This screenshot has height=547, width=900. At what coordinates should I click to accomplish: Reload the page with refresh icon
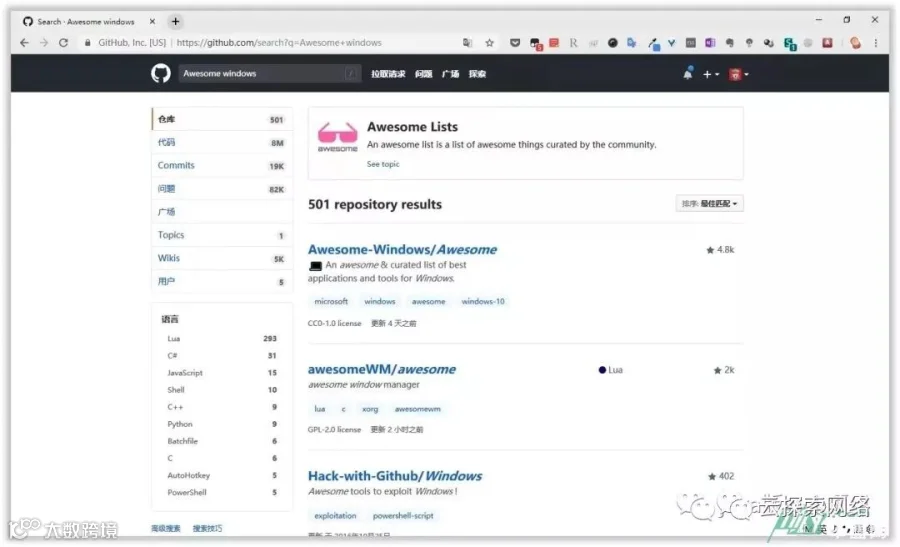64,42
